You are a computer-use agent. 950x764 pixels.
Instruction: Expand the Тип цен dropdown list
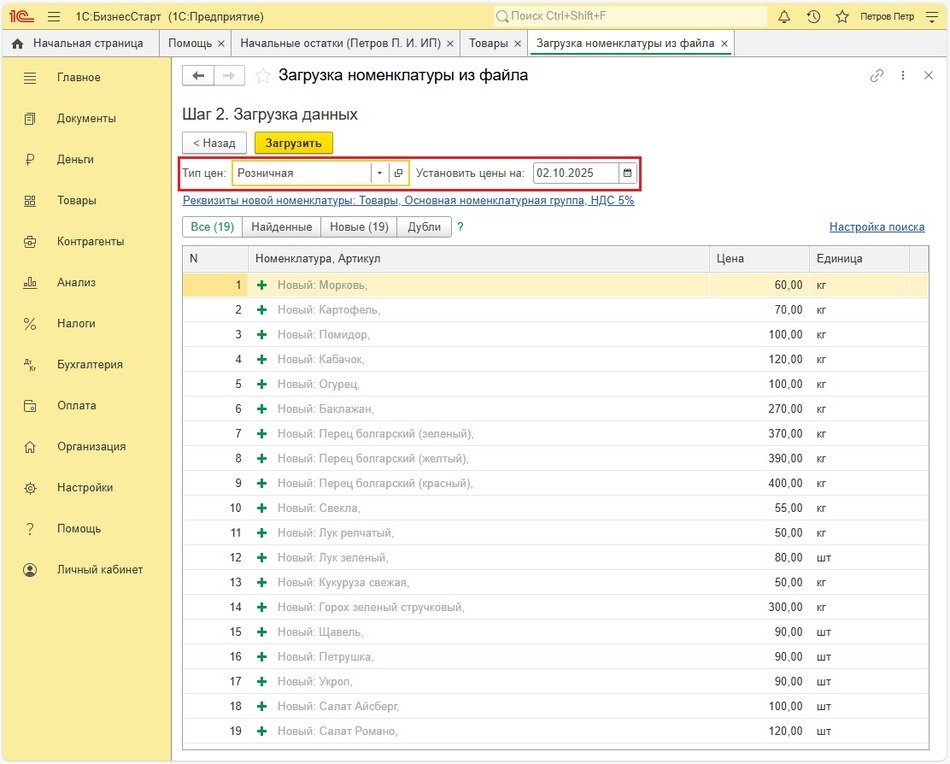379,173
